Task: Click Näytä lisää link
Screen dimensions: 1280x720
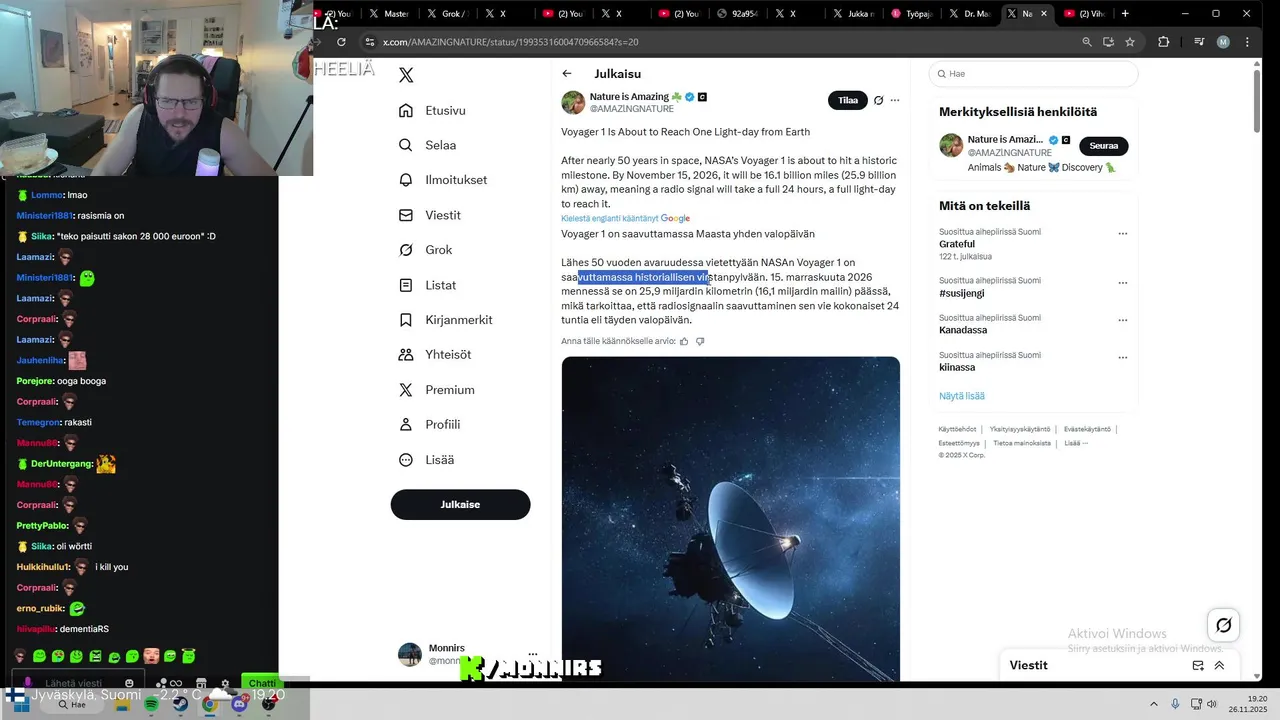Action: click(962, 396)
